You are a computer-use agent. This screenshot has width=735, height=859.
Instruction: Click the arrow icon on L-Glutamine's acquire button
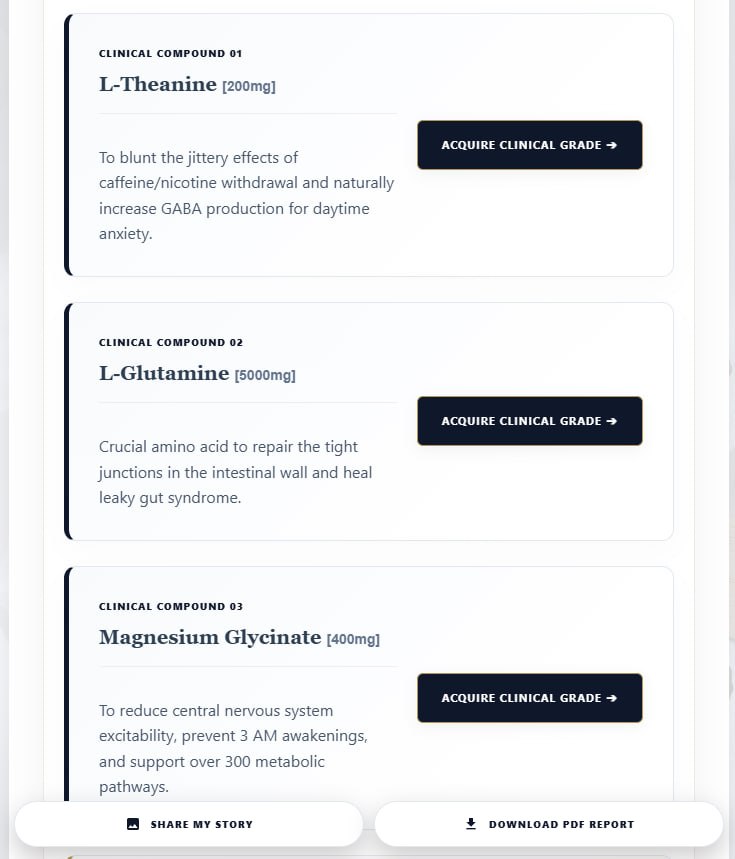[612, 421]
